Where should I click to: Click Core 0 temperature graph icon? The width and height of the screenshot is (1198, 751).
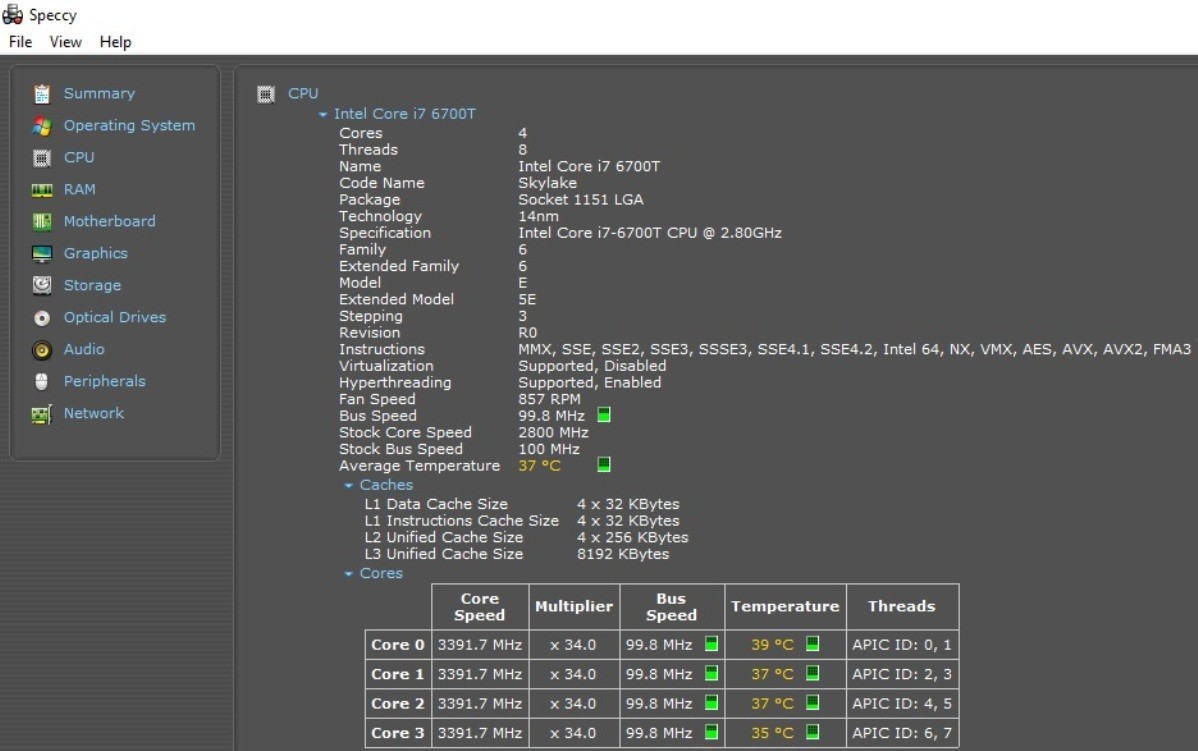click(x=813, y=643)
